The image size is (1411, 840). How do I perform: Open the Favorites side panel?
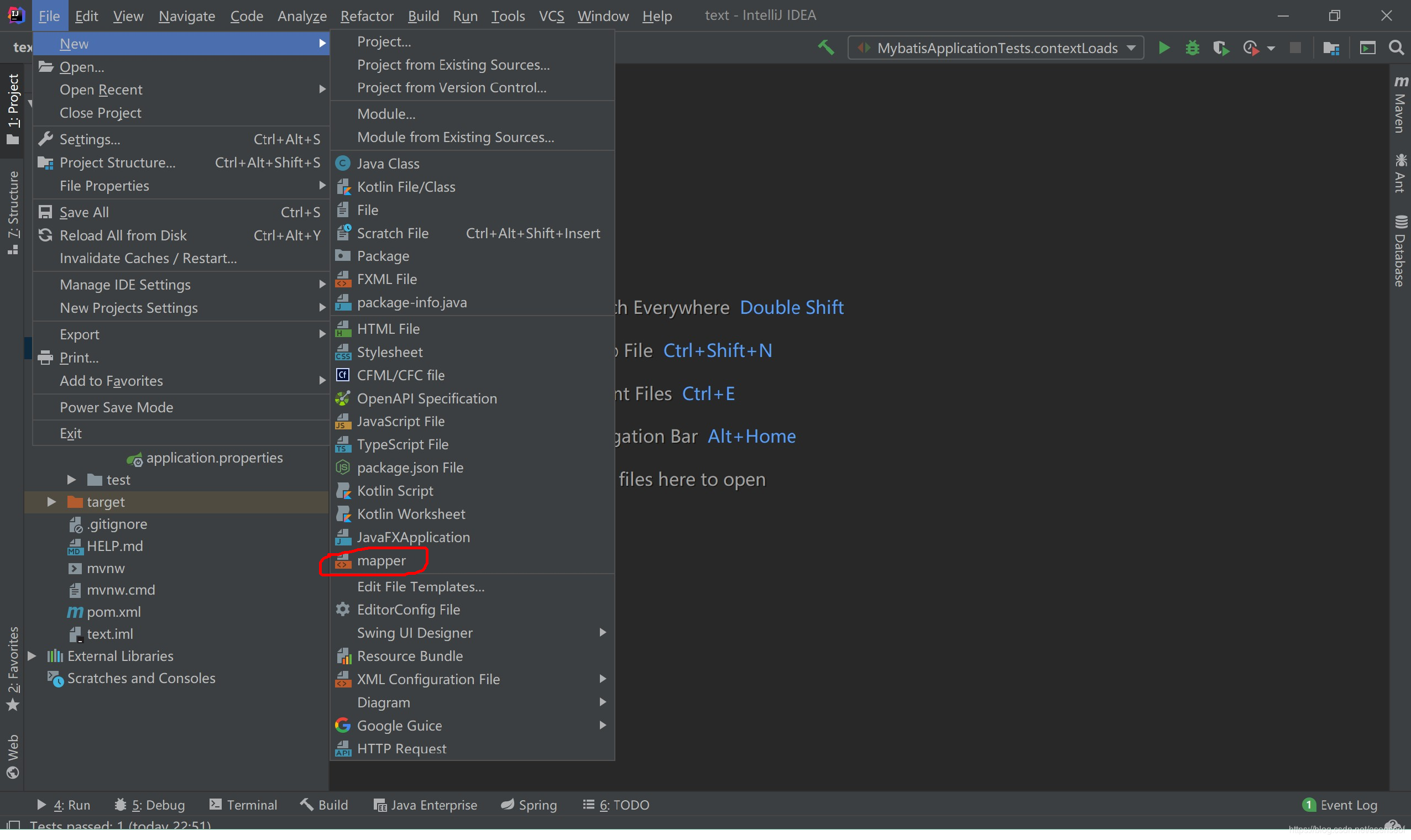(13, 669)
